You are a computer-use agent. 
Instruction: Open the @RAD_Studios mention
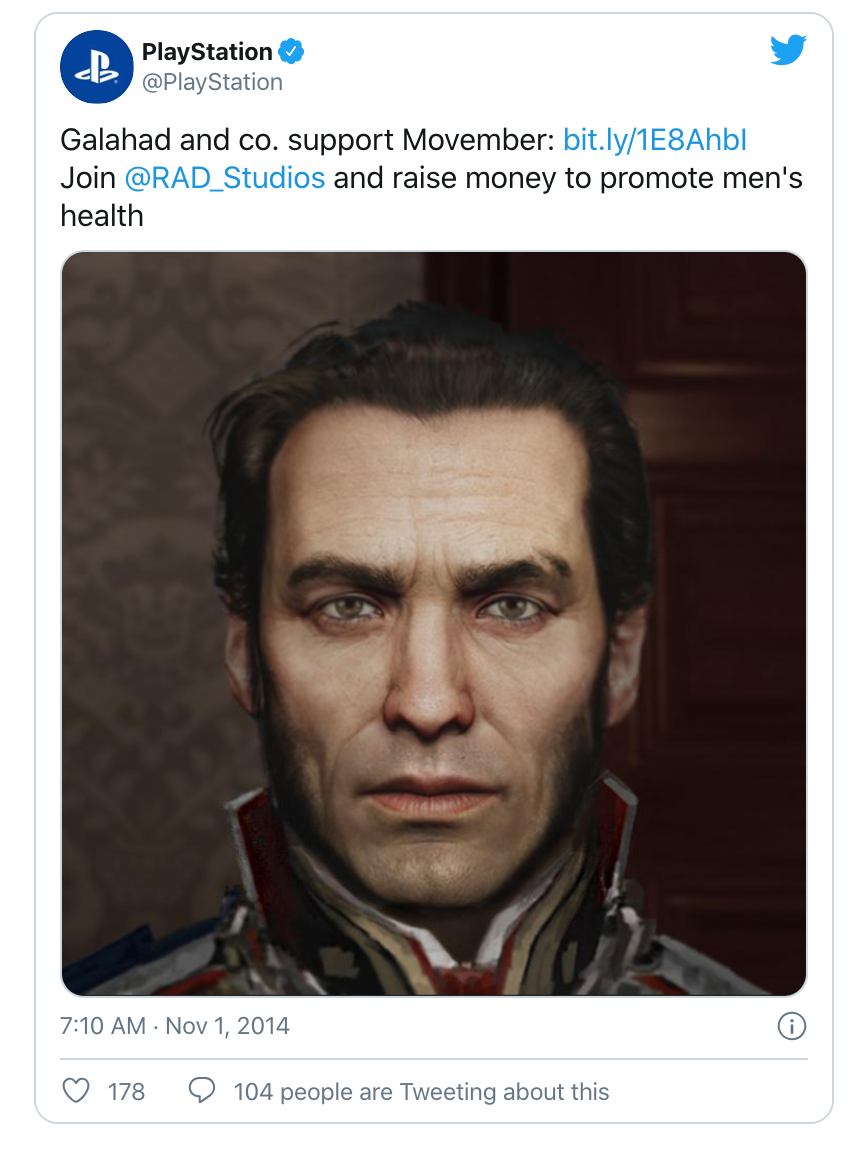click(x=225, y=178)
